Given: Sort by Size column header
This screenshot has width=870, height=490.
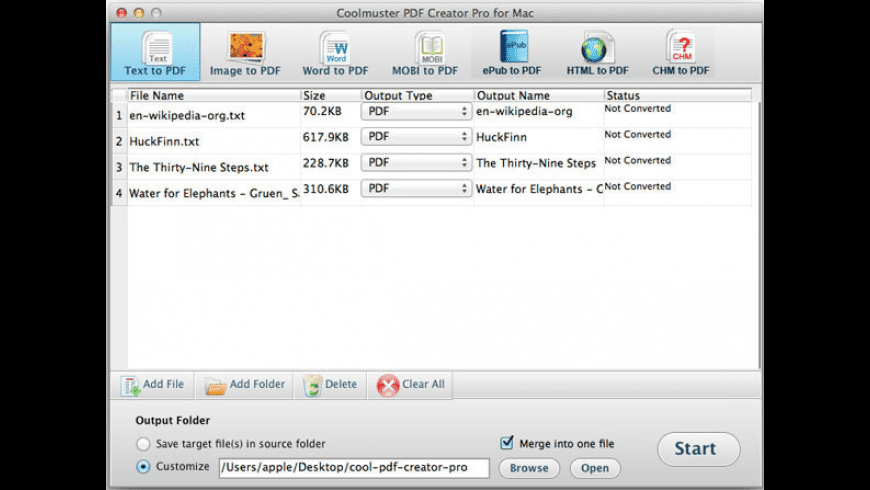Looking at the screenshot, I should [x=331, y=95].
